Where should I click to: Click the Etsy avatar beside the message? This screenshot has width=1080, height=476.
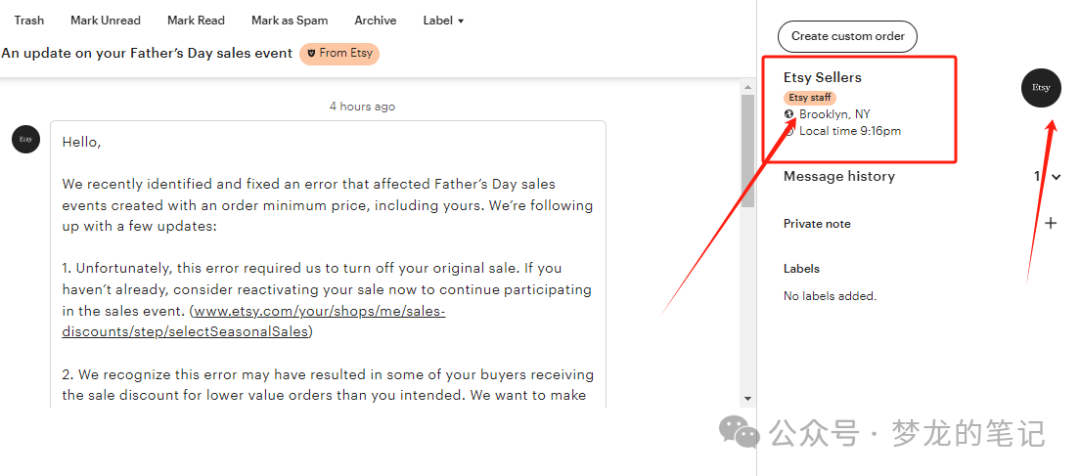pos(26,139)
